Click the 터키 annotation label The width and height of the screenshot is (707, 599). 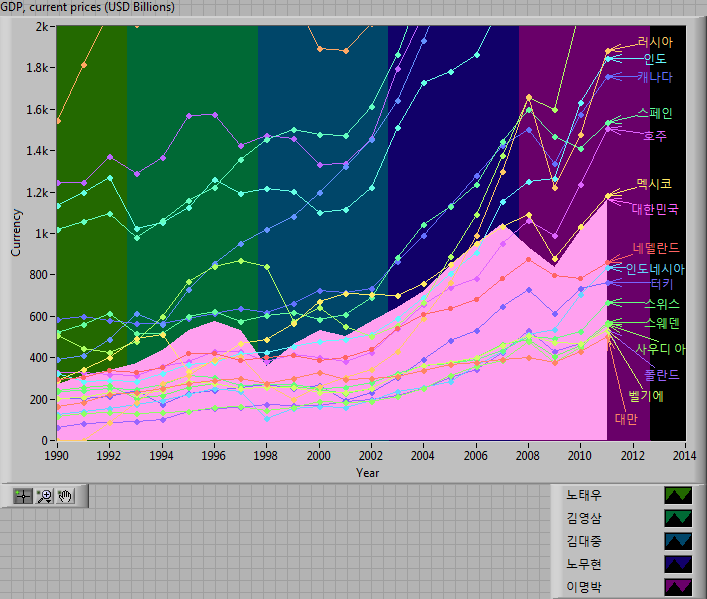click(662, 284)
